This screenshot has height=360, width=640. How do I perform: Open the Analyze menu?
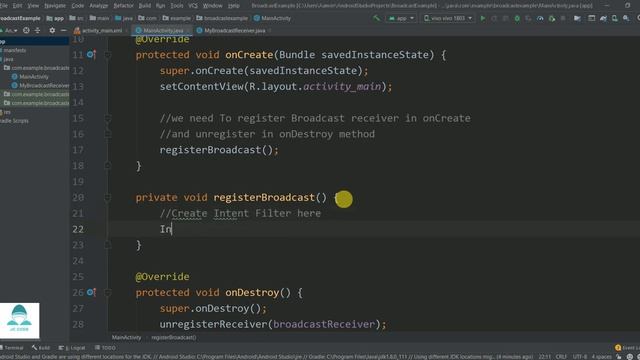pyautogui.click(x=98, y=6)
